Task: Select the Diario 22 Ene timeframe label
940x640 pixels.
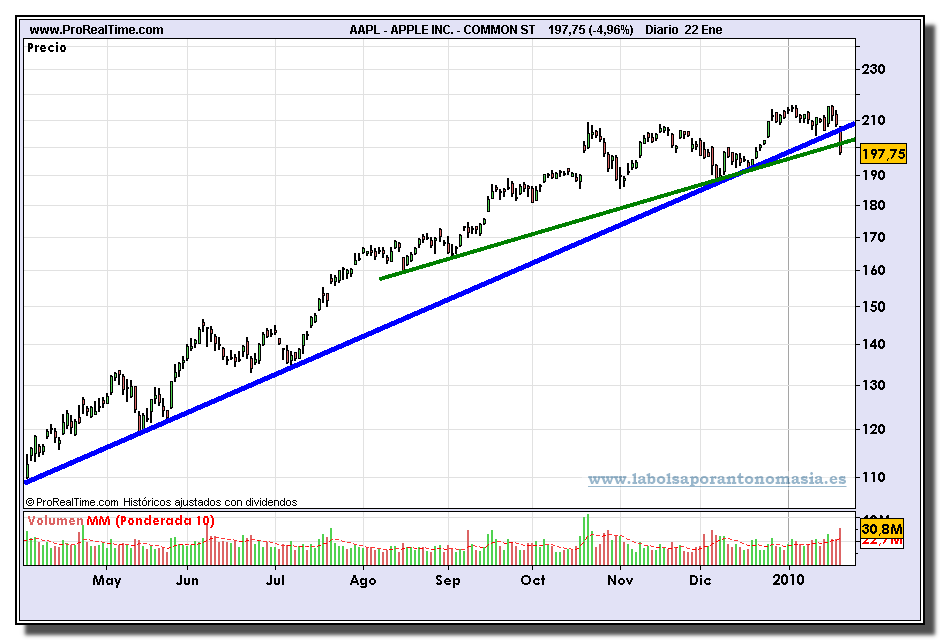Action: tap(684, 30)
